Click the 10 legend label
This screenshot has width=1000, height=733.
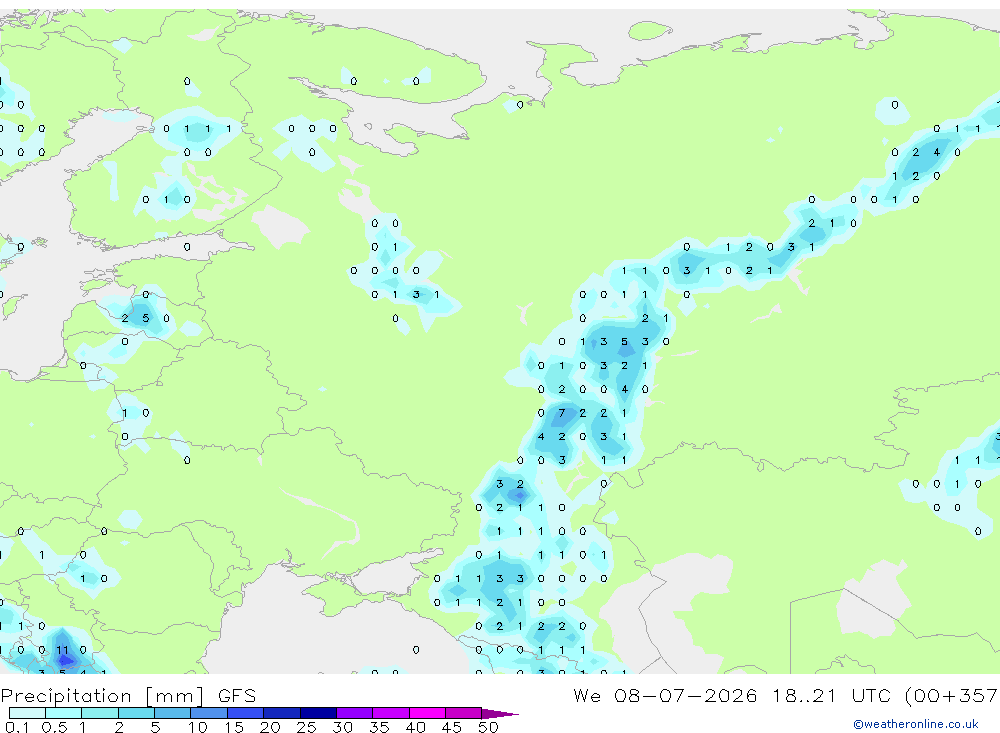coord(197,727)
